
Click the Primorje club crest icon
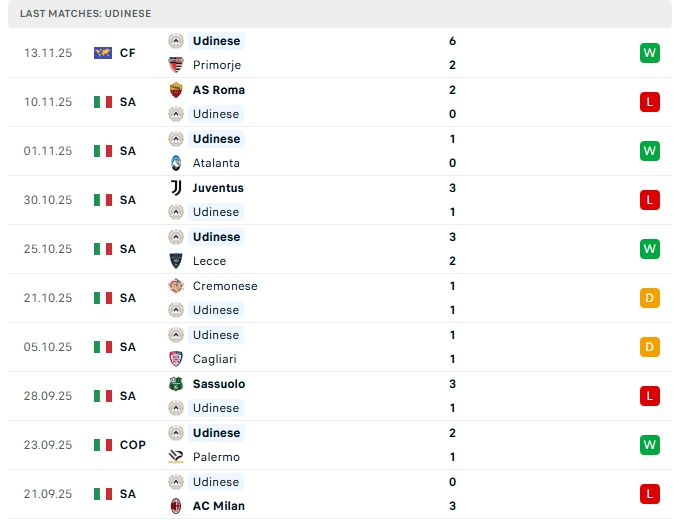(x=176, y=65)
